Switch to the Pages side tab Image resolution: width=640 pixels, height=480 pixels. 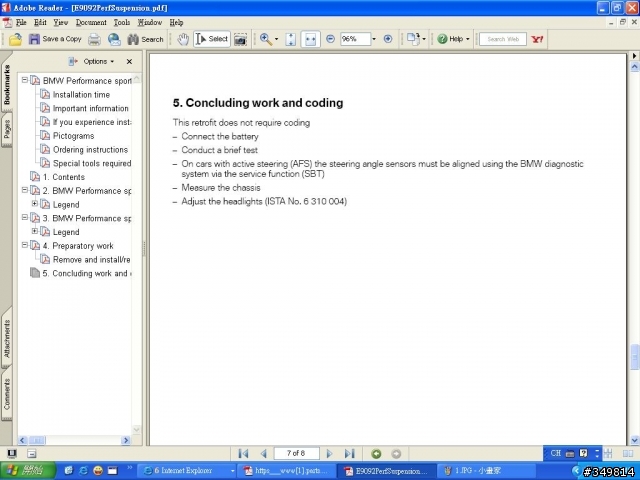point(7,129)
